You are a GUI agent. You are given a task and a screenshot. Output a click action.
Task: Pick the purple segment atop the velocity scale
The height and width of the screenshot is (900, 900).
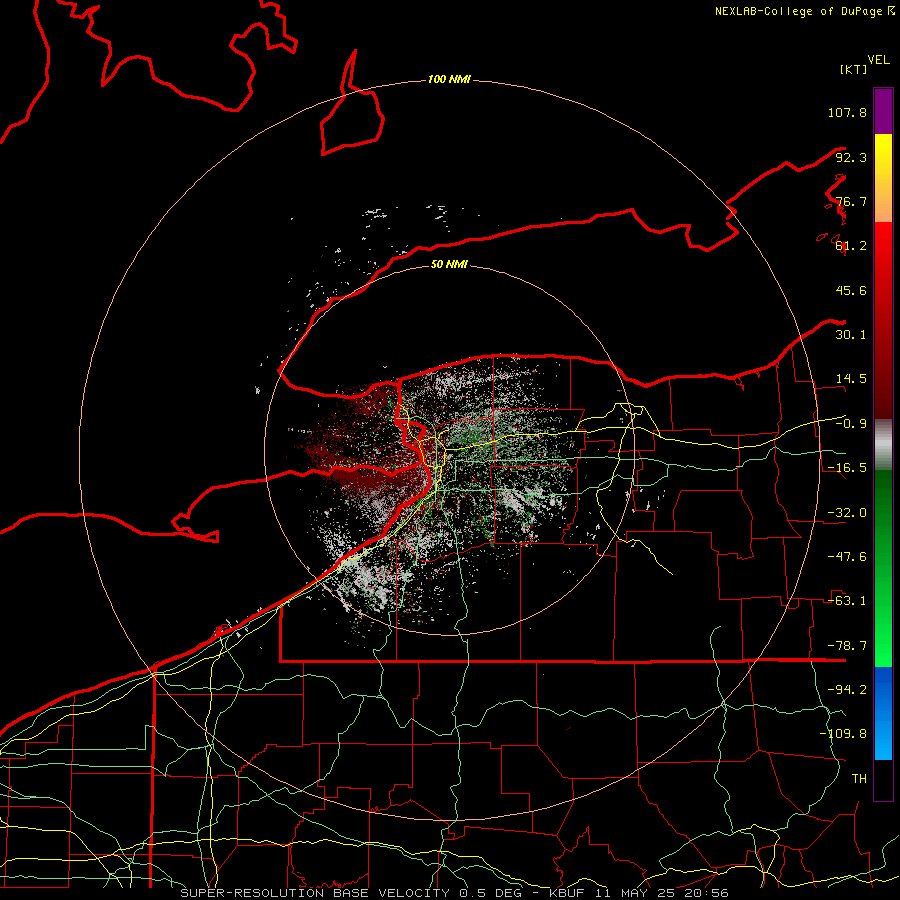pyautogui.click(x=883, y=111)
